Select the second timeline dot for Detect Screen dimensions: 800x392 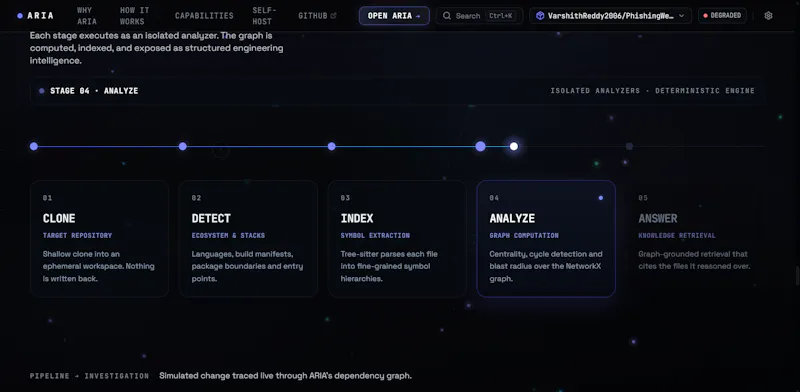(183, 146)
